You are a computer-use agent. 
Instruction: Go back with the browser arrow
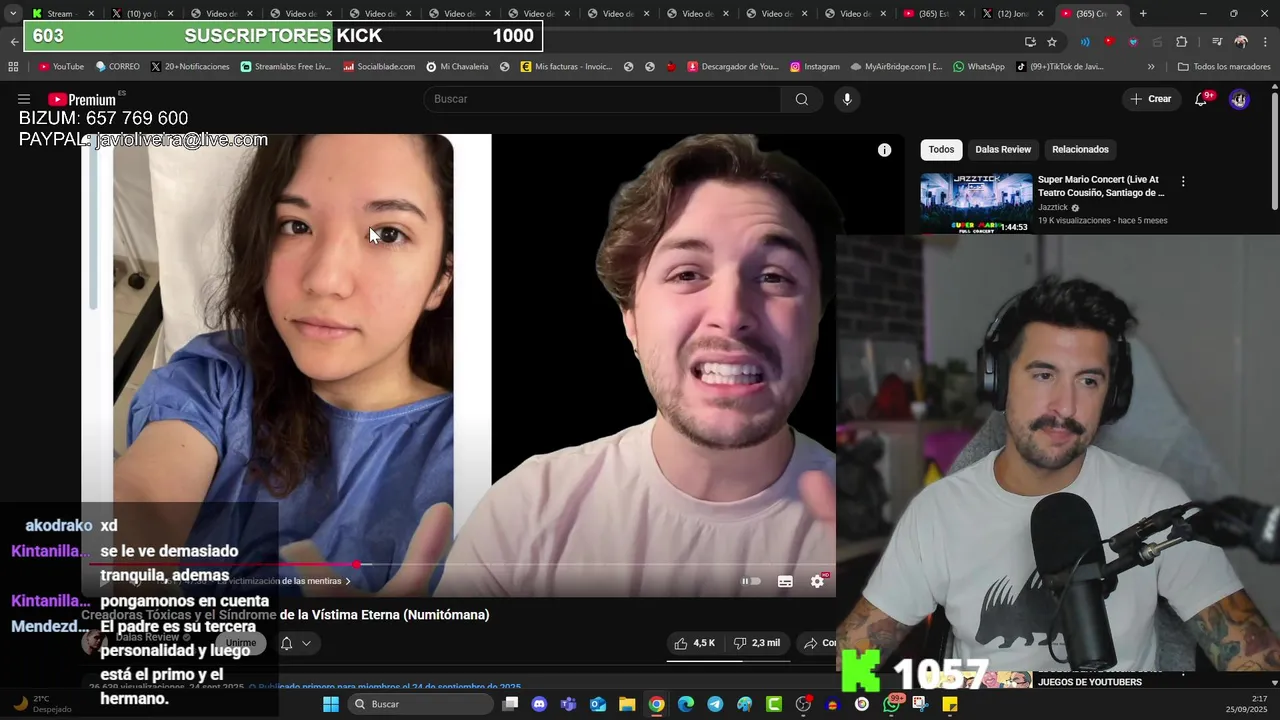[14, 42]
